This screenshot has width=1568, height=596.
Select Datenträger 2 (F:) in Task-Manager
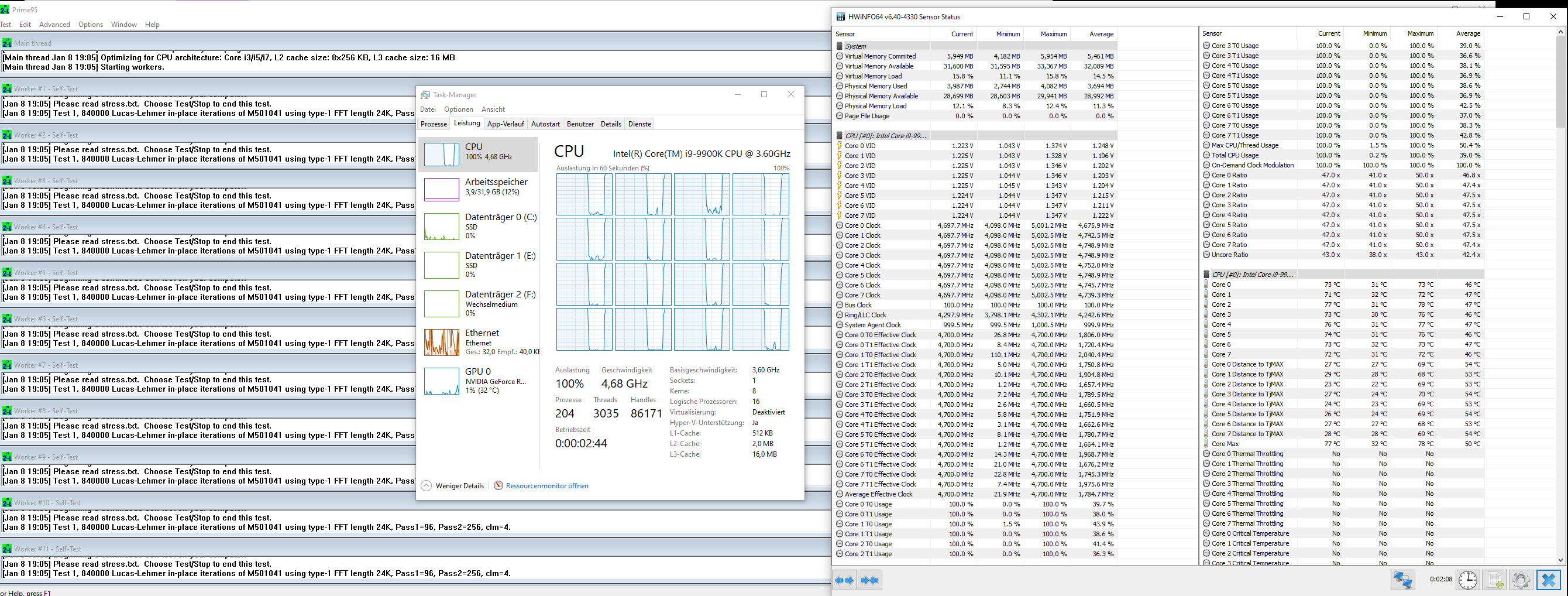pos(479,303)
